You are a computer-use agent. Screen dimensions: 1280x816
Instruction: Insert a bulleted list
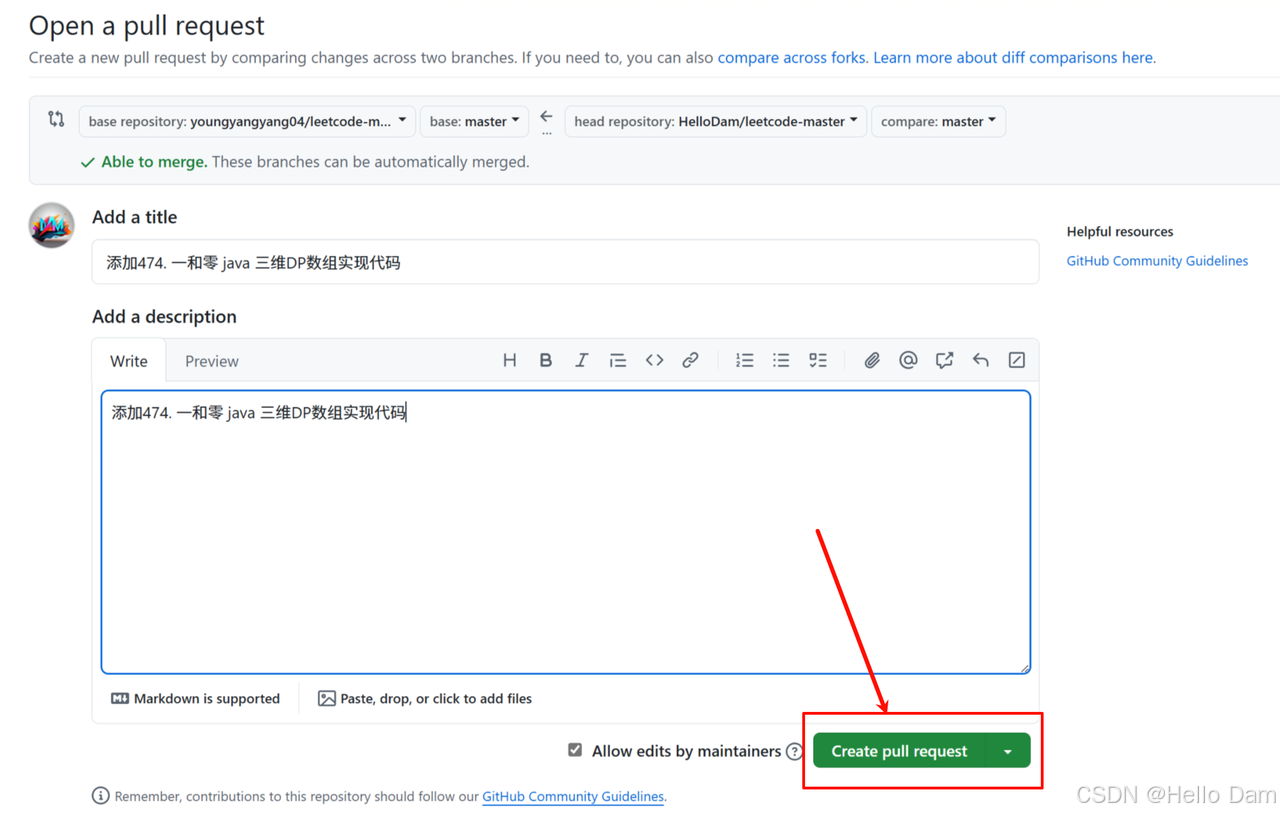(781, 360)
